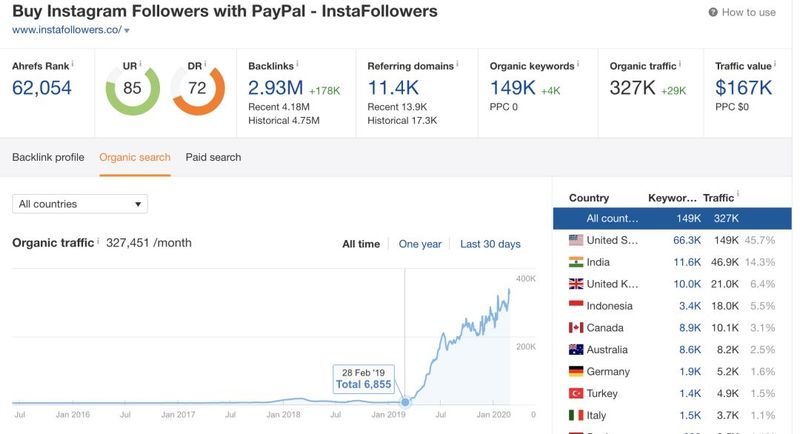Click the India flag icon
The height and width of the screenshot is (434, 800).
576,262
